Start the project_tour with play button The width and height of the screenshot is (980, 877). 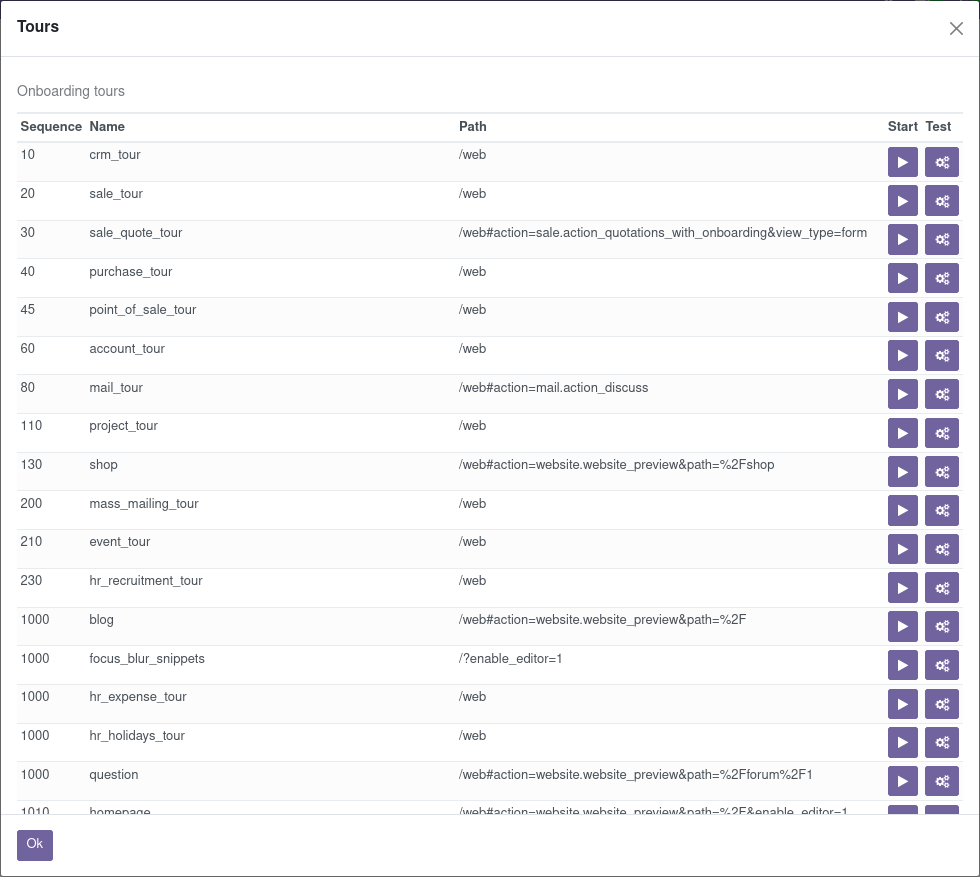click(902, 433)
